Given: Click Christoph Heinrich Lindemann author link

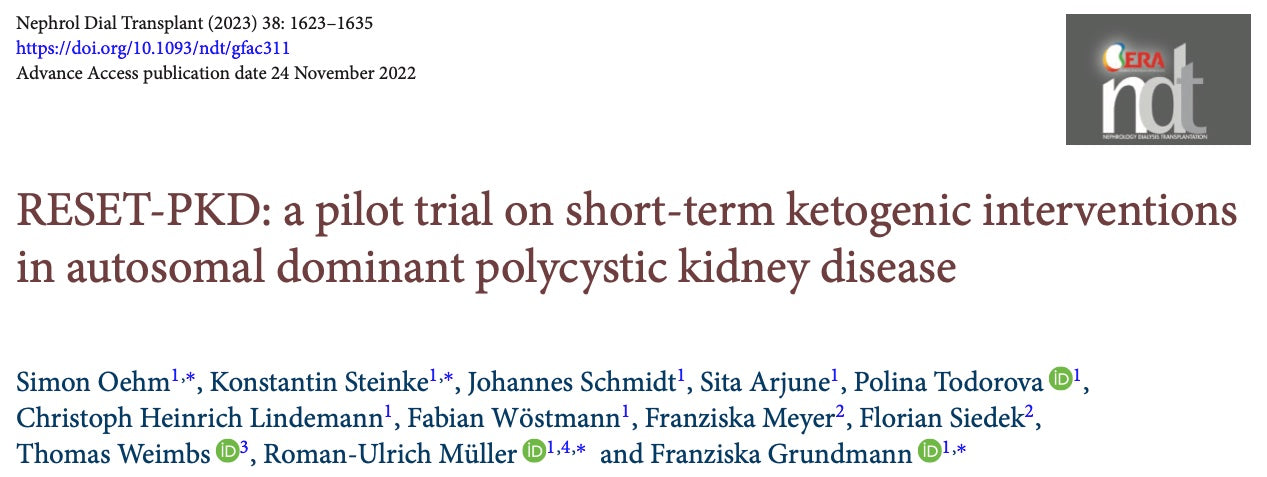Looking at the screenshot, I should tap(198, 418).
